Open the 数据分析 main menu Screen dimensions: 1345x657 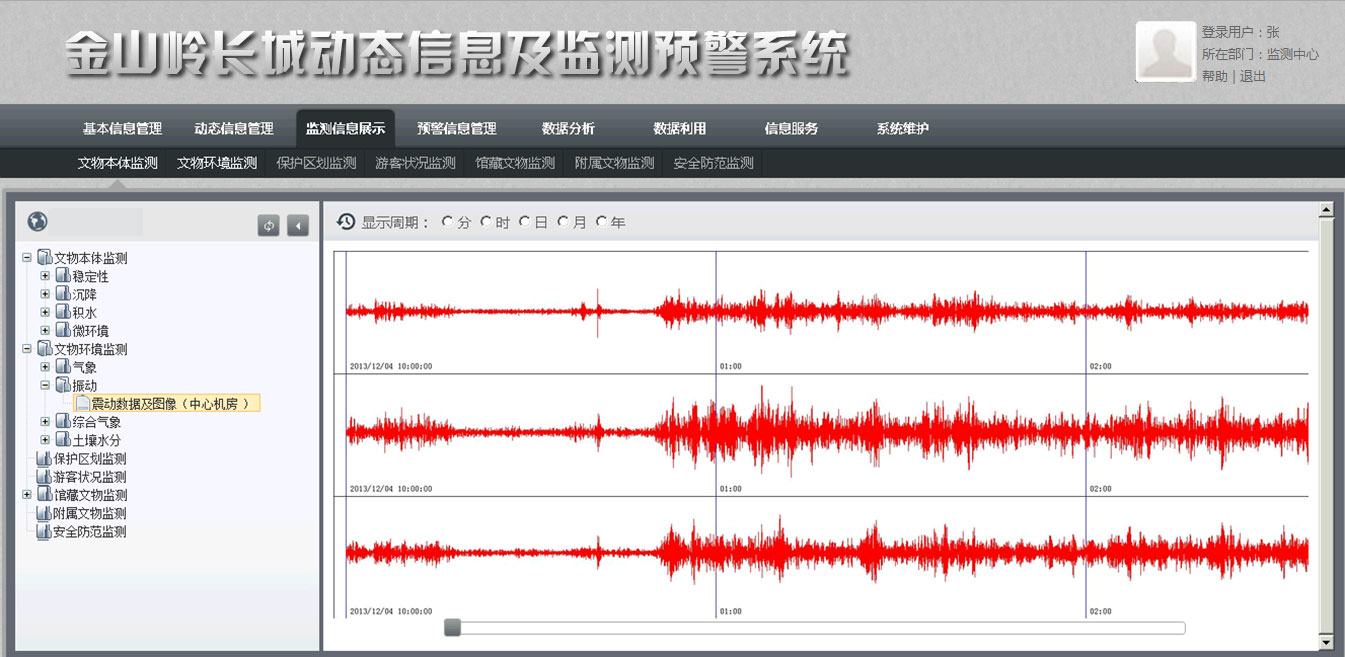click(568, 128)
